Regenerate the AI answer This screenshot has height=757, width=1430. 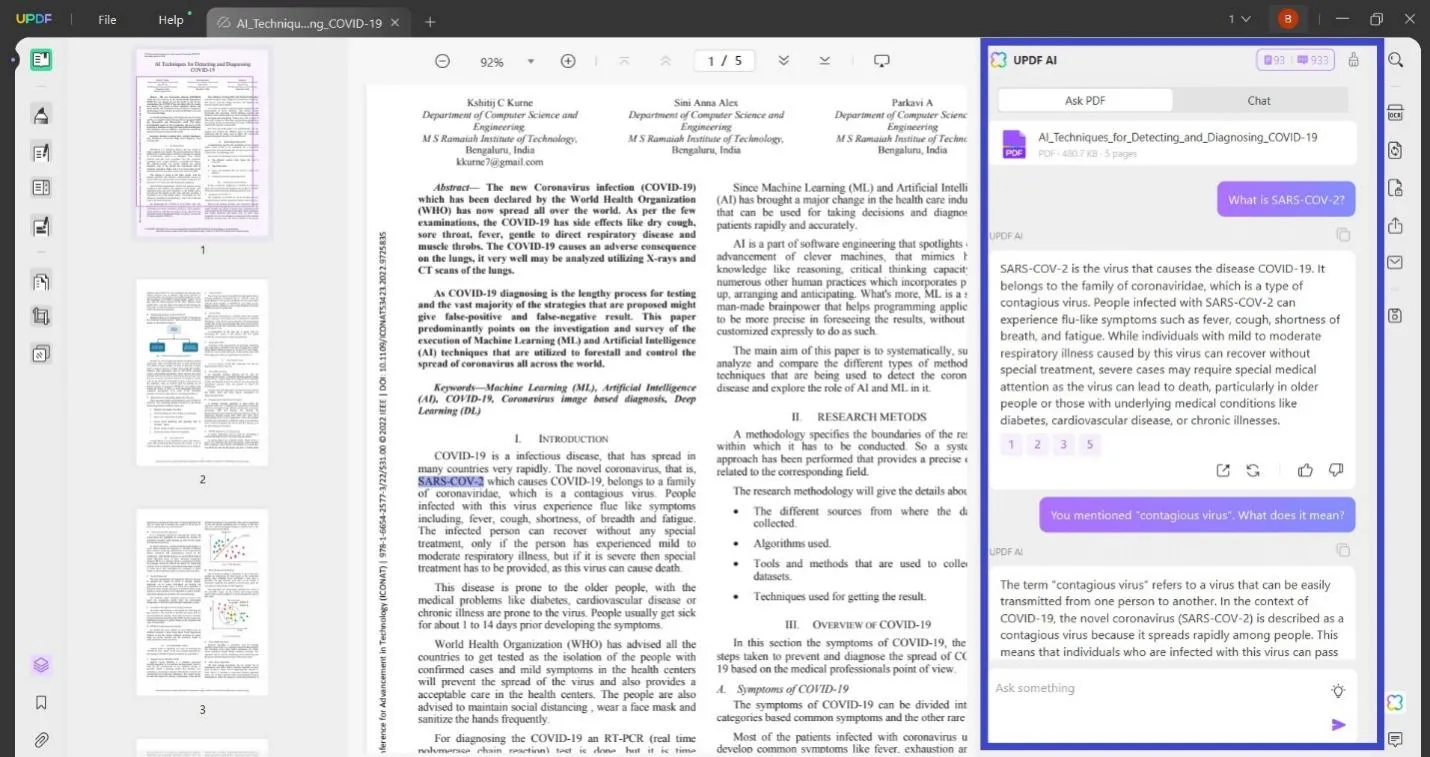(x=1253, y=470)
